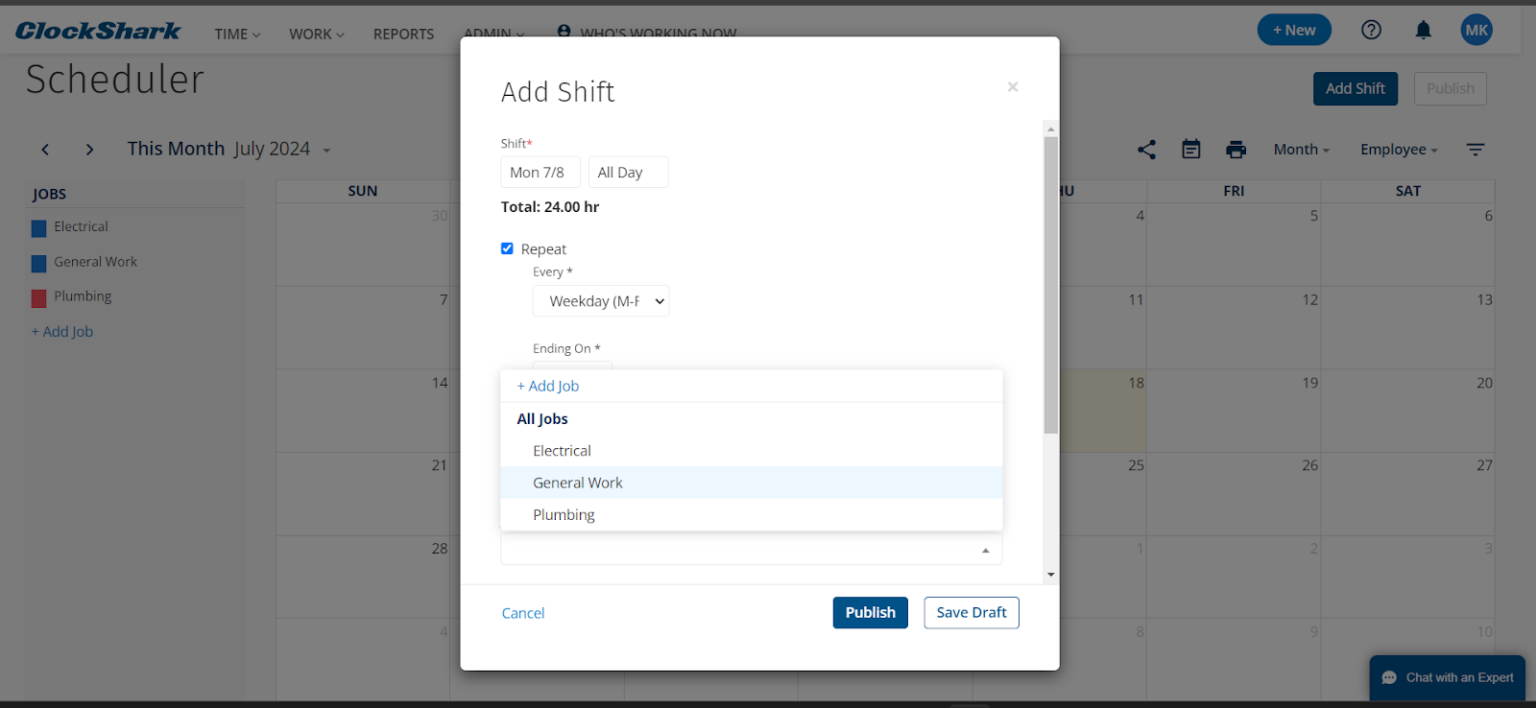The width and height of the screenshot is (1536, 708).
Task: Open the MK user avatar menu
Action: pos(1476,30)
